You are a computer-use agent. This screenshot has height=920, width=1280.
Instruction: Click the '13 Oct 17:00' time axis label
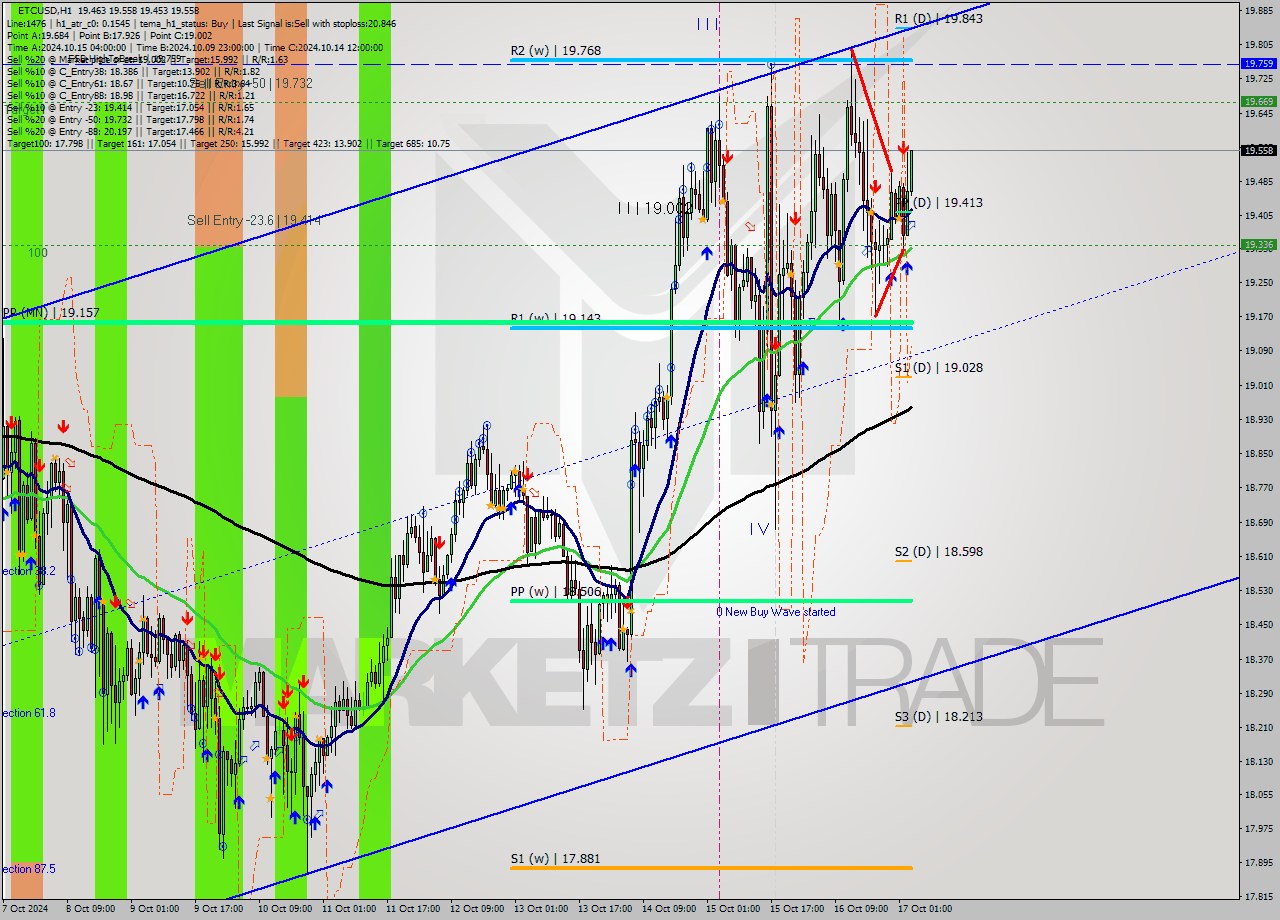click(x=605, y=909)
